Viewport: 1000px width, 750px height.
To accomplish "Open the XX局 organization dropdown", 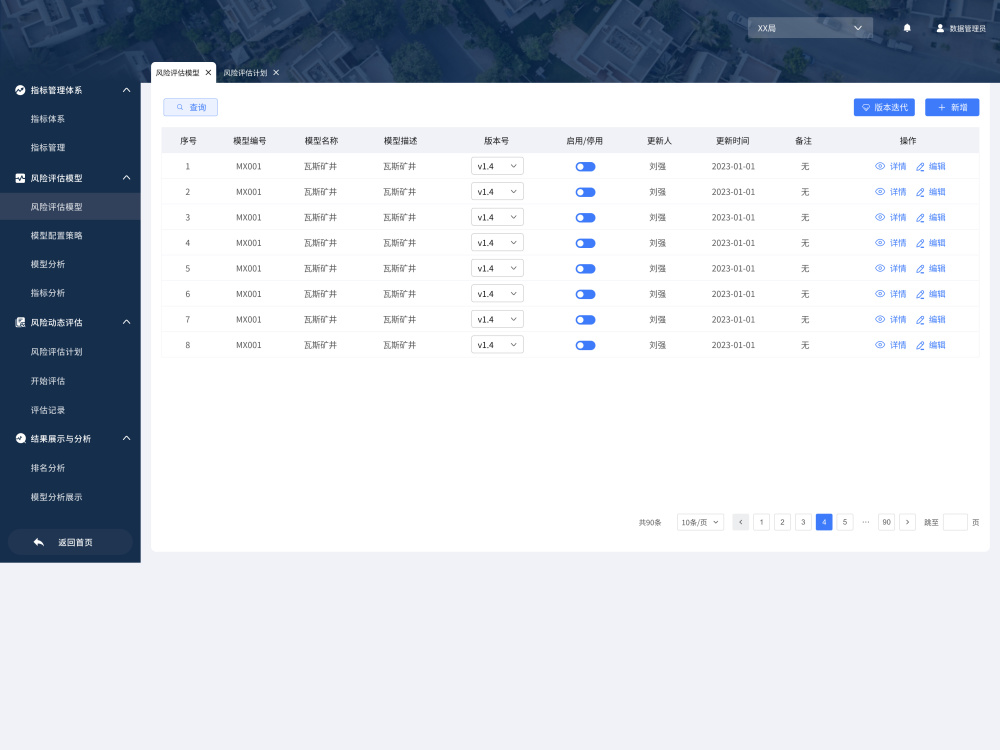I will coord(810,28).
